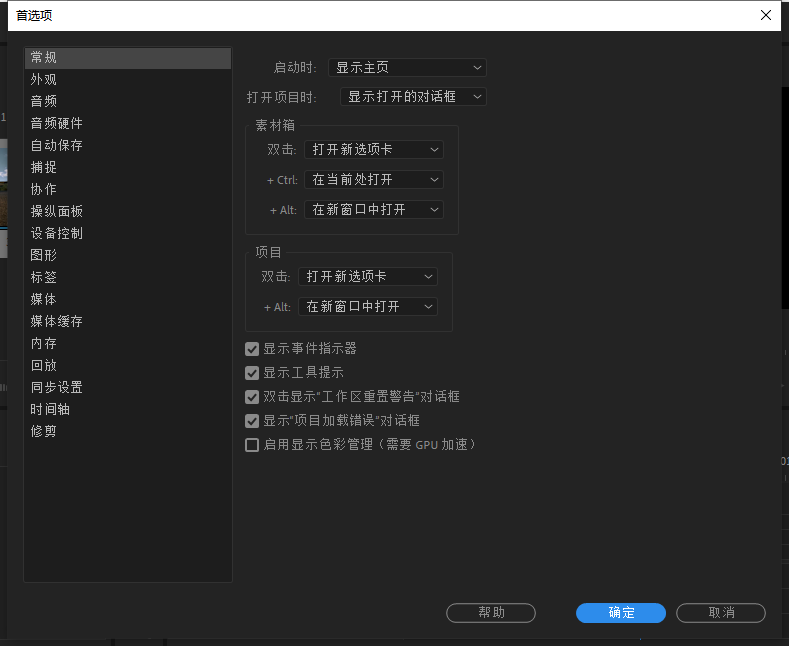Image resolution: width=789 pixels, height=646 pixels.
Task: Select 常规 category in preferences list
Action: (x=128, y=57)
